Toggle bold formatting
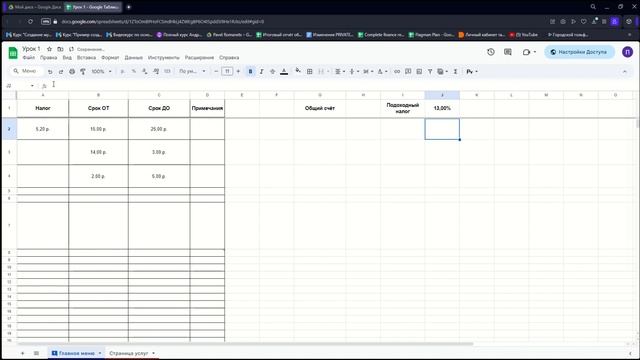This screenshot has width=640, height=360. (250, 71)
